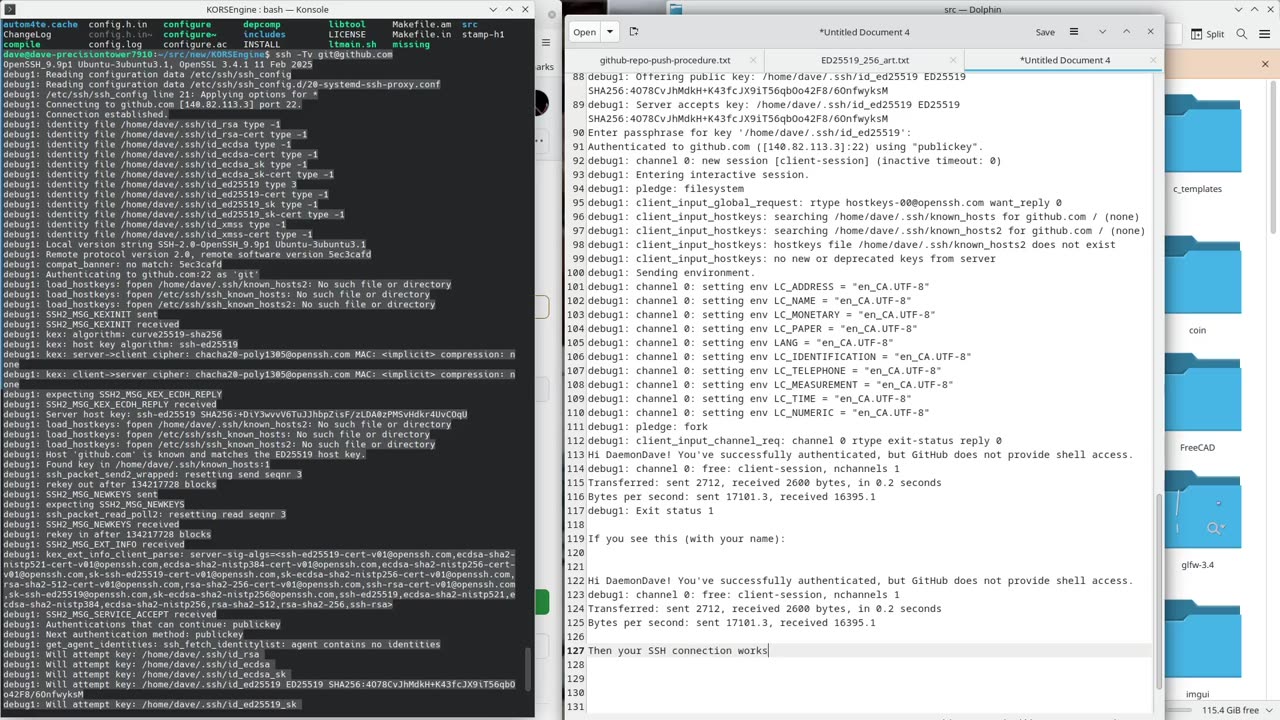Click 'debug1: Entering interactive session.' line
Image resolution: width=1280 pixels, height=720 pixels.
click(698, 175)
